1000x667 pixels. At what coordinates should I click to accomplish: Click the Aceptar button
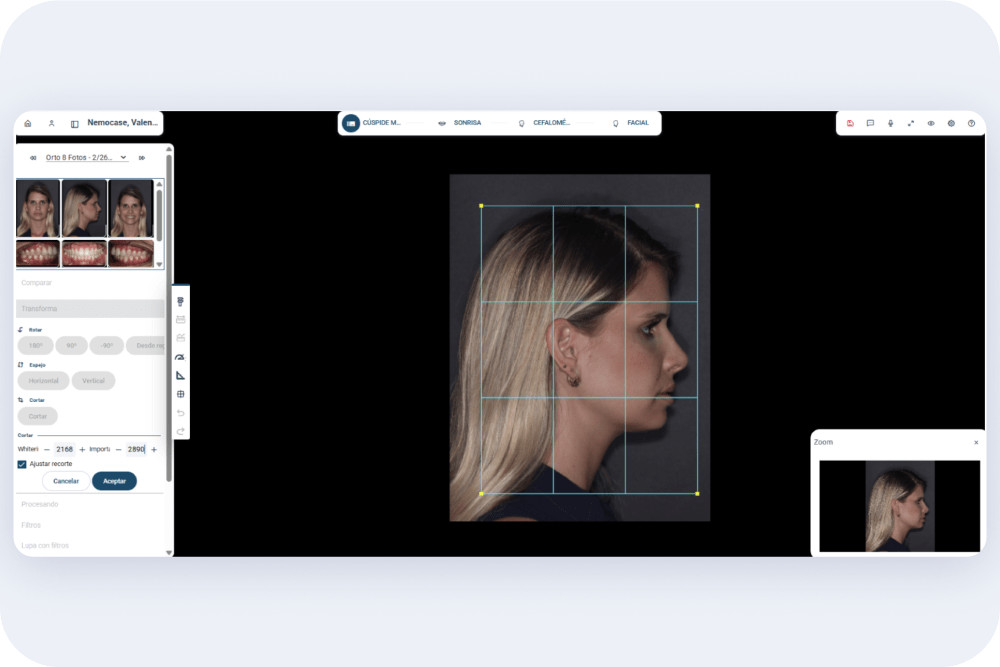pos(114,481)
